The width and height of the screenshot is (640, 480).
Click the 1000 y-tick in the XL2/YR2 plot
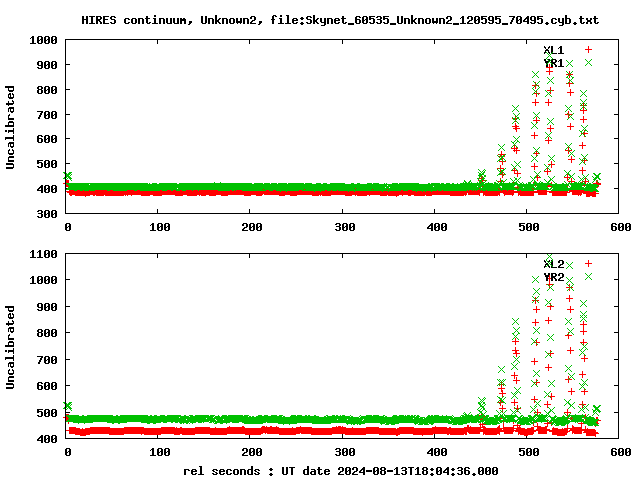(x=43, y=280)
